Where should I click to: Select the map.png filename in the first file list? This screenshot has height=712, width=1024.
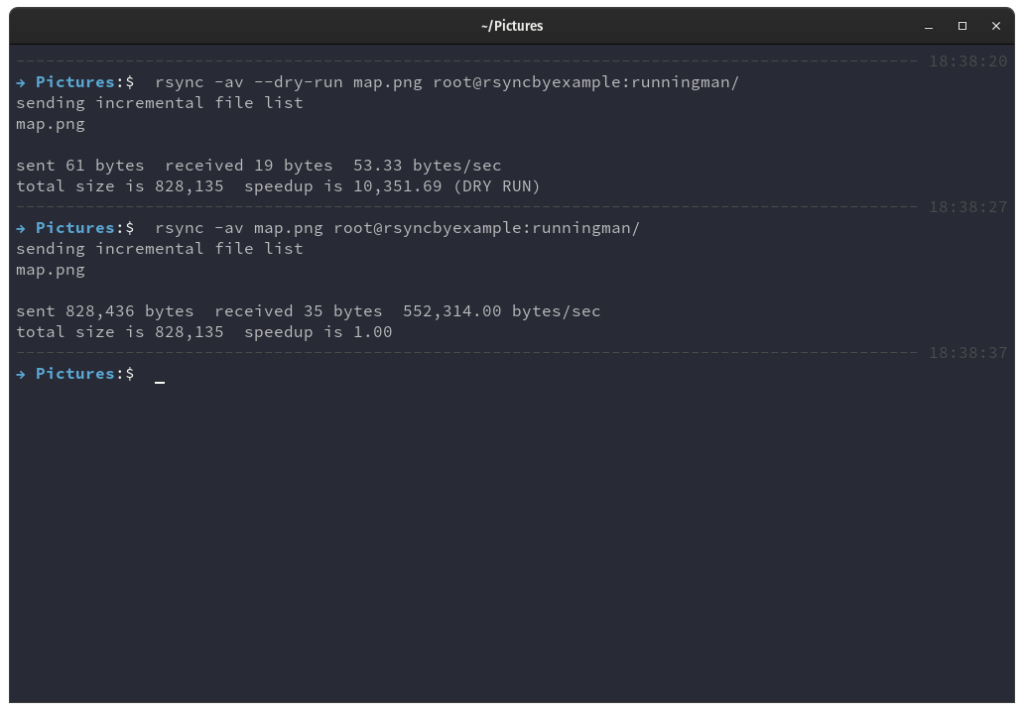(49, 123)
